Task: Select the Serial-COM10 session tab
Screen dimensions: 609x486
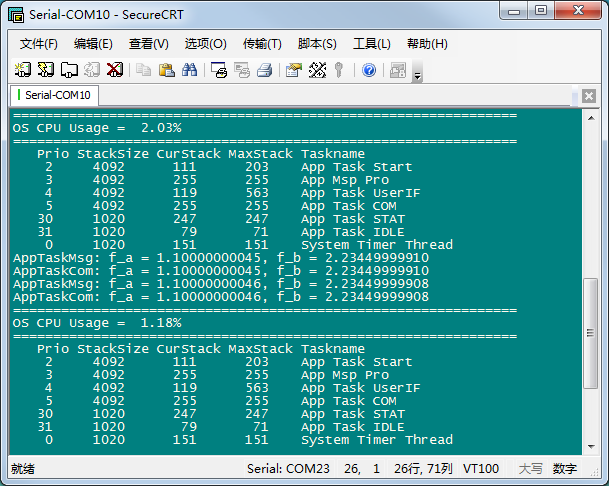Action: (x=54, y=95)
